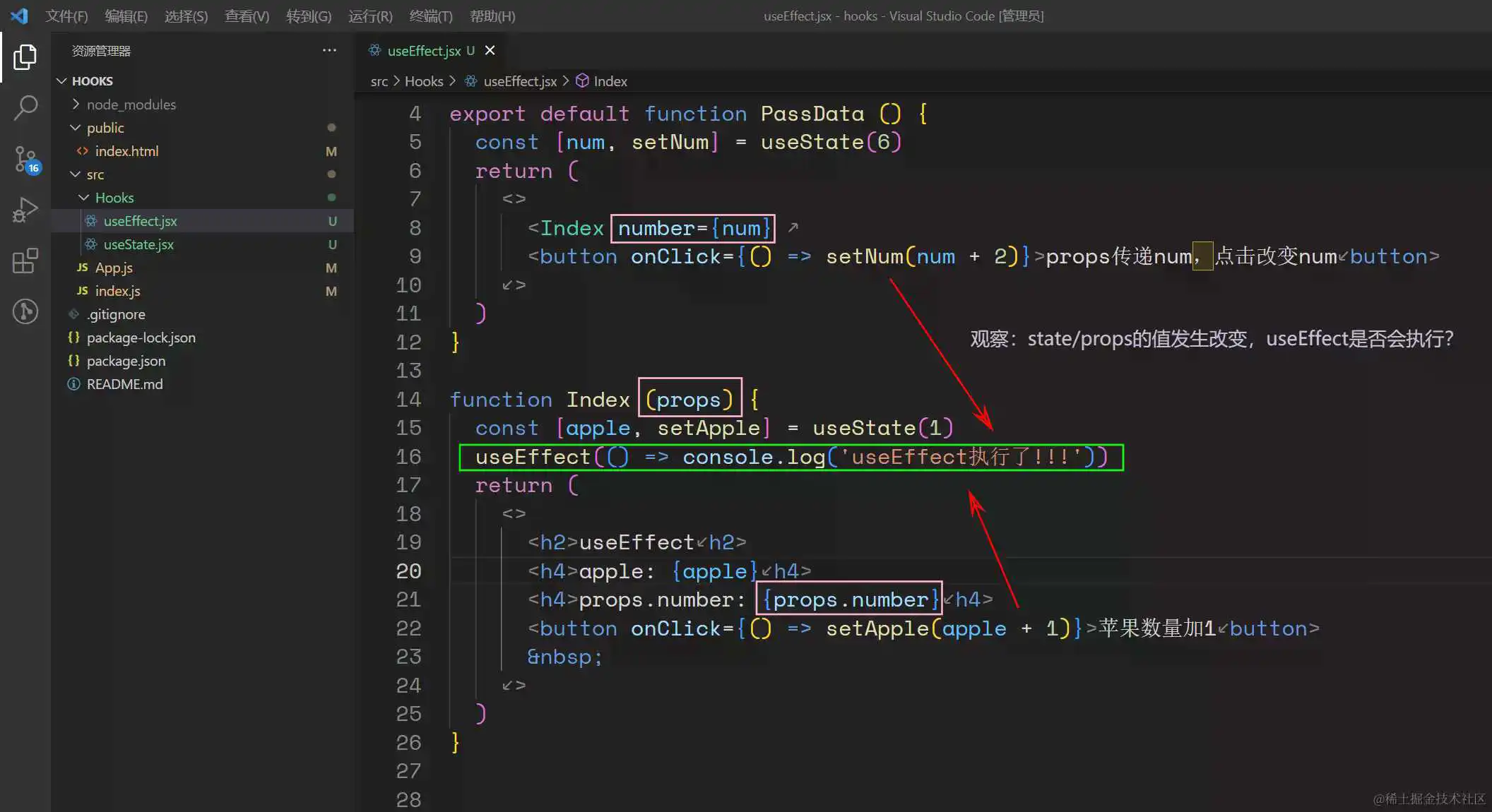
Task: Close the useEffect.jsx editor tab
Action: pyautogui.click(x=490, y=50)
